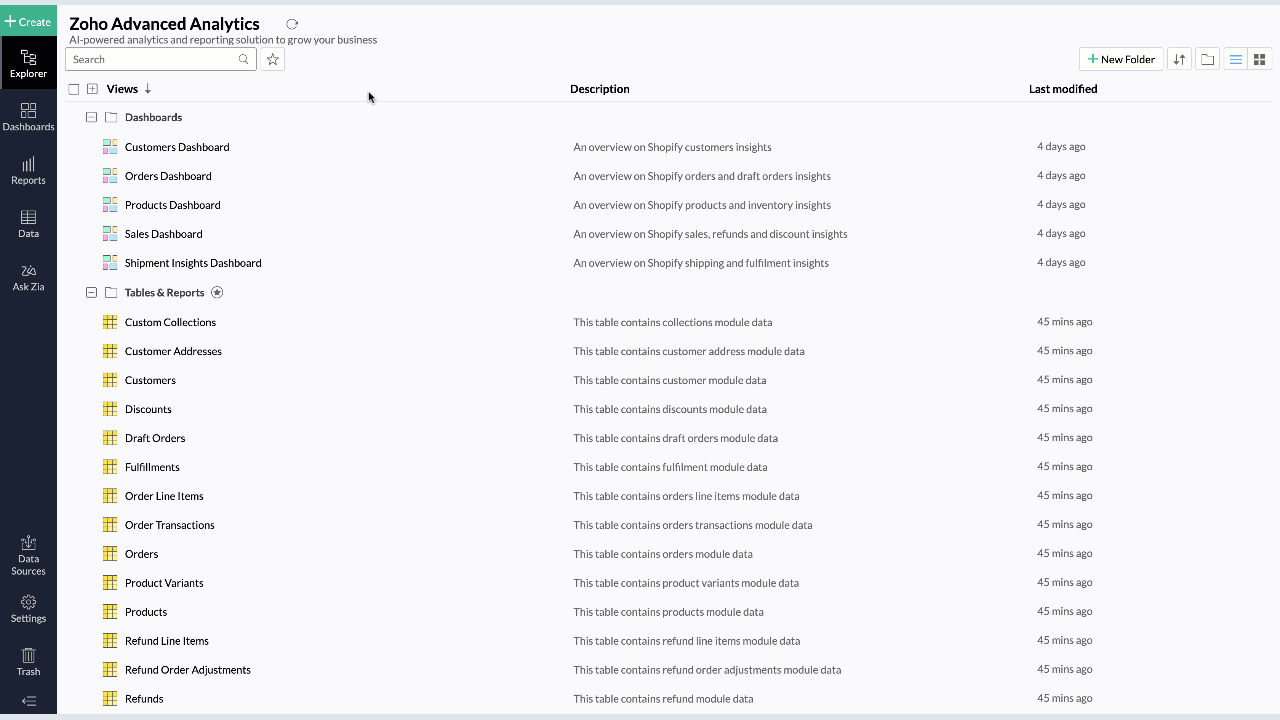Click the Description column header
The width and height of the screenshot is (1280, 720).
(x=600, y=89)
